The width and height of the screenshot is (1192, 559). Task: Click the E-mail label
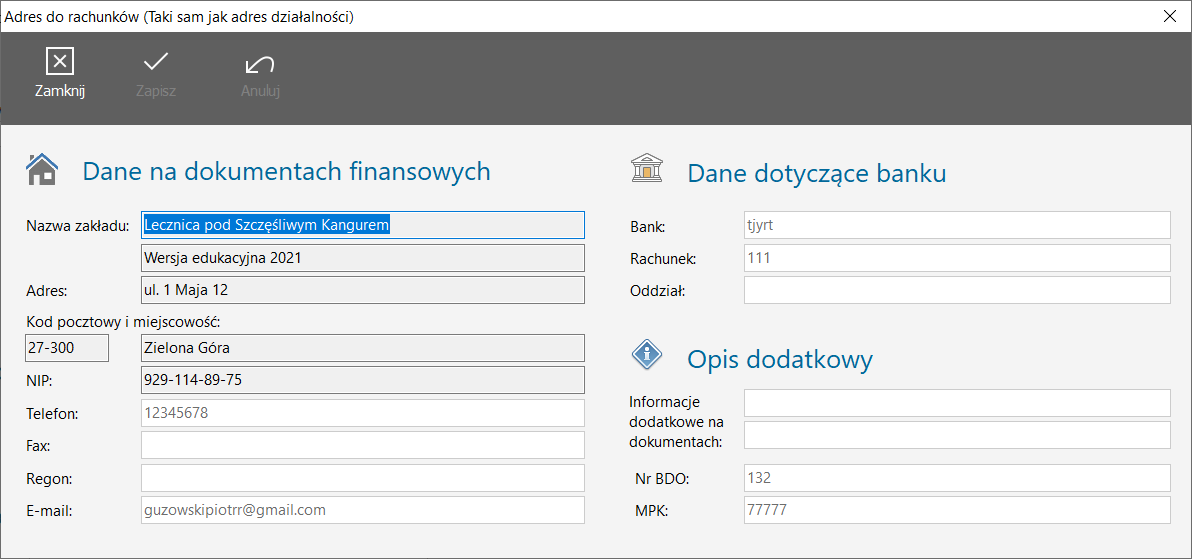pyautogui.click(x=49, y=511)
